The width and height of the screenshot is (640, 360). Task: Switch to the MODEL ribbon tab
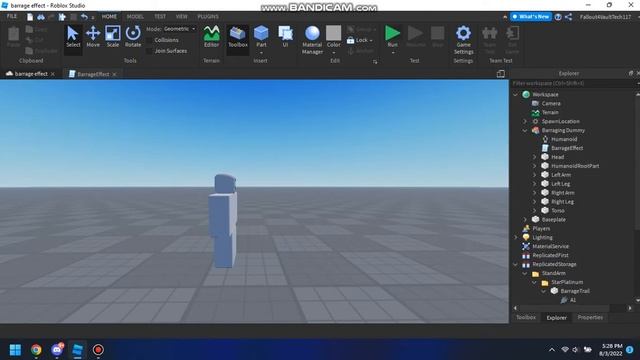[135, 17]
